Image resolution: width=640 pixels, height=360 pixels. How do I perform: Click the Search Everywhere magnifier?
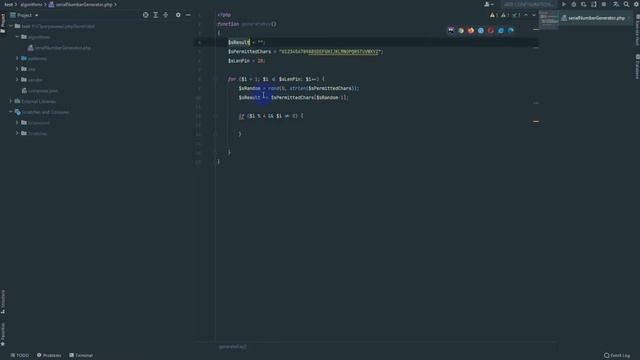pyautogui.click(x=626, y=4)
